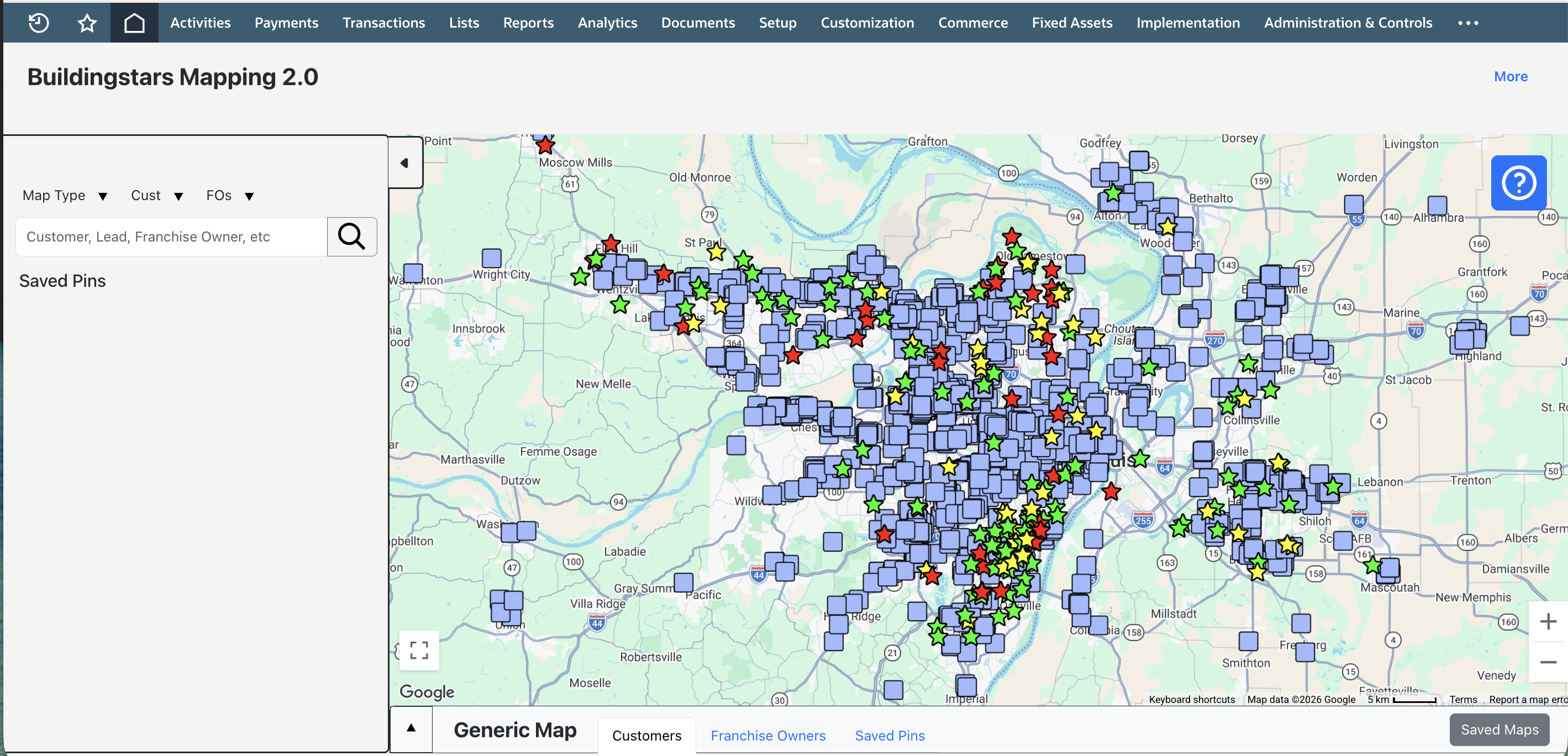
Task: Click the Saved Maps button
Action: click(1499, 729)
